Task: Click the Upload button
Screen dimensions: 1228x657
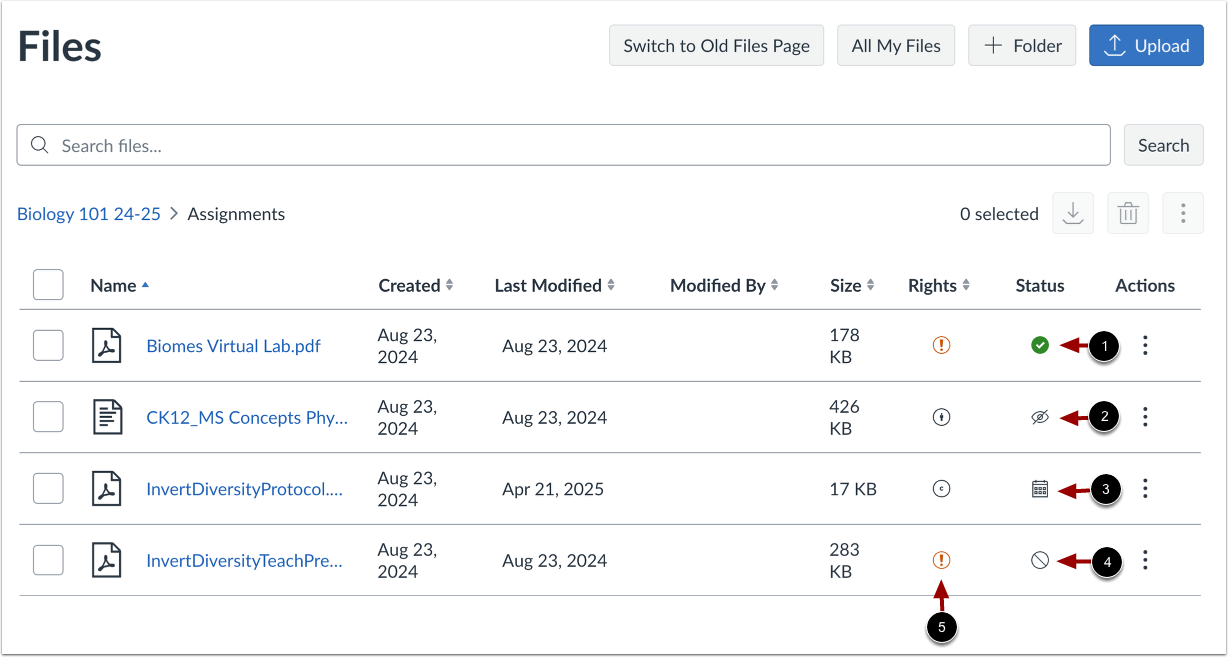Action: tap(1146, 45)
